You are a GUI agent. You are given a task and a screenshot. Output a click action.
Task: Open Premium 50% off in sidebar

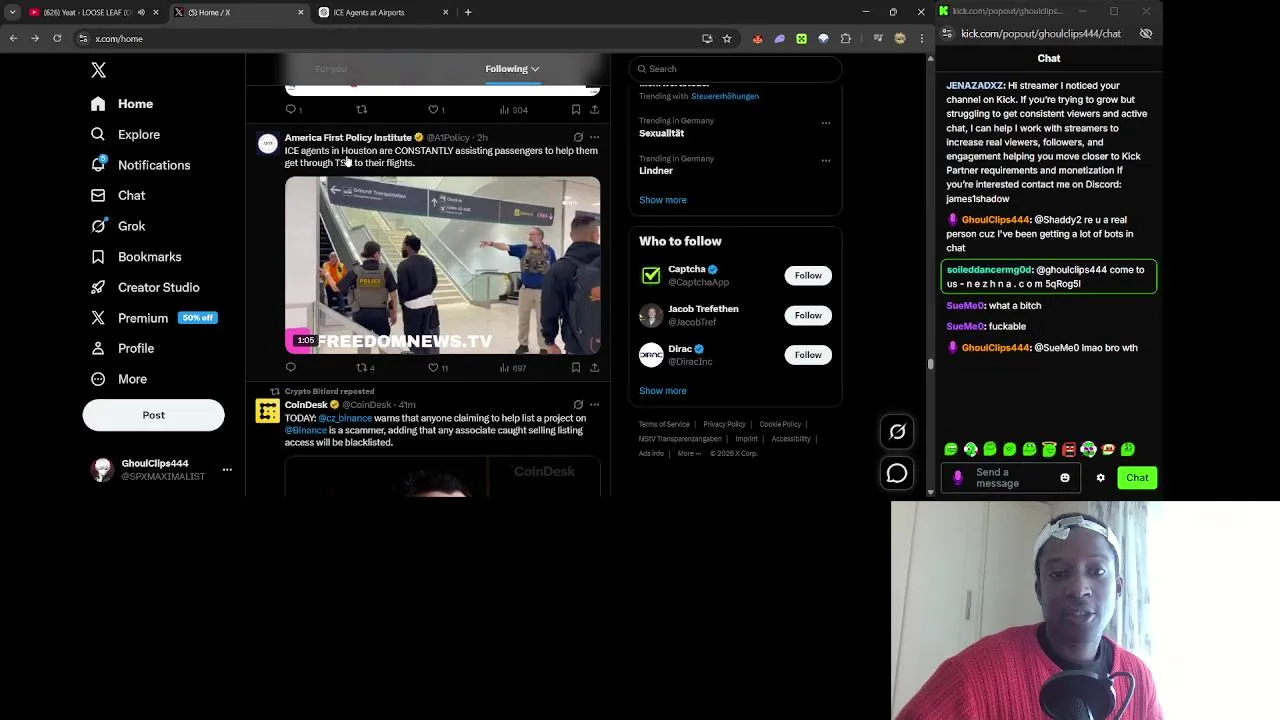coord(154,318)
